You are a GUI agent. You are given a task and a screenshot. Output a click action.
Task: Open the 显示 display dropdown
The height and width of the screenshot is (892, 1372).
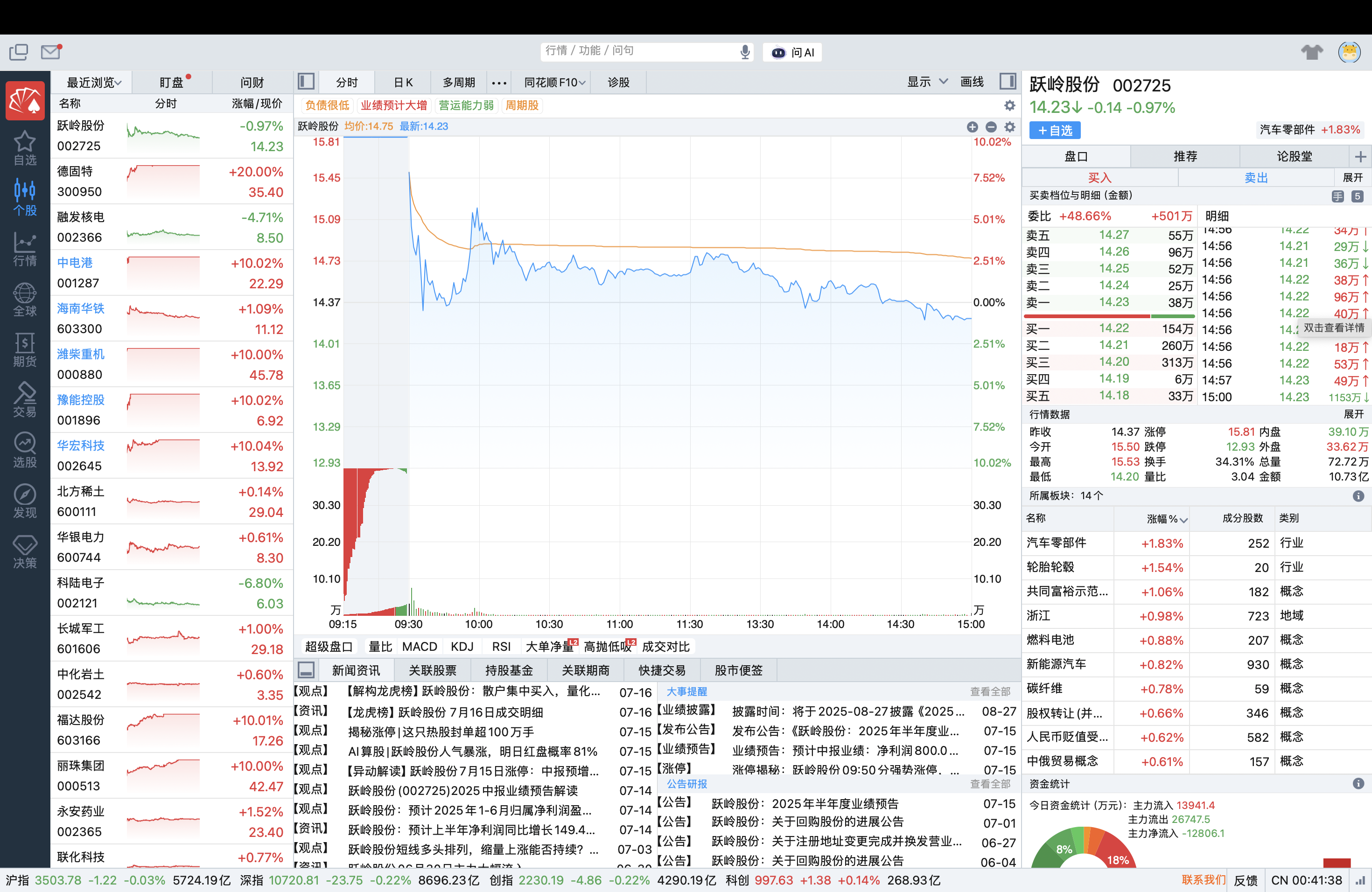click(x=926, y=82)
